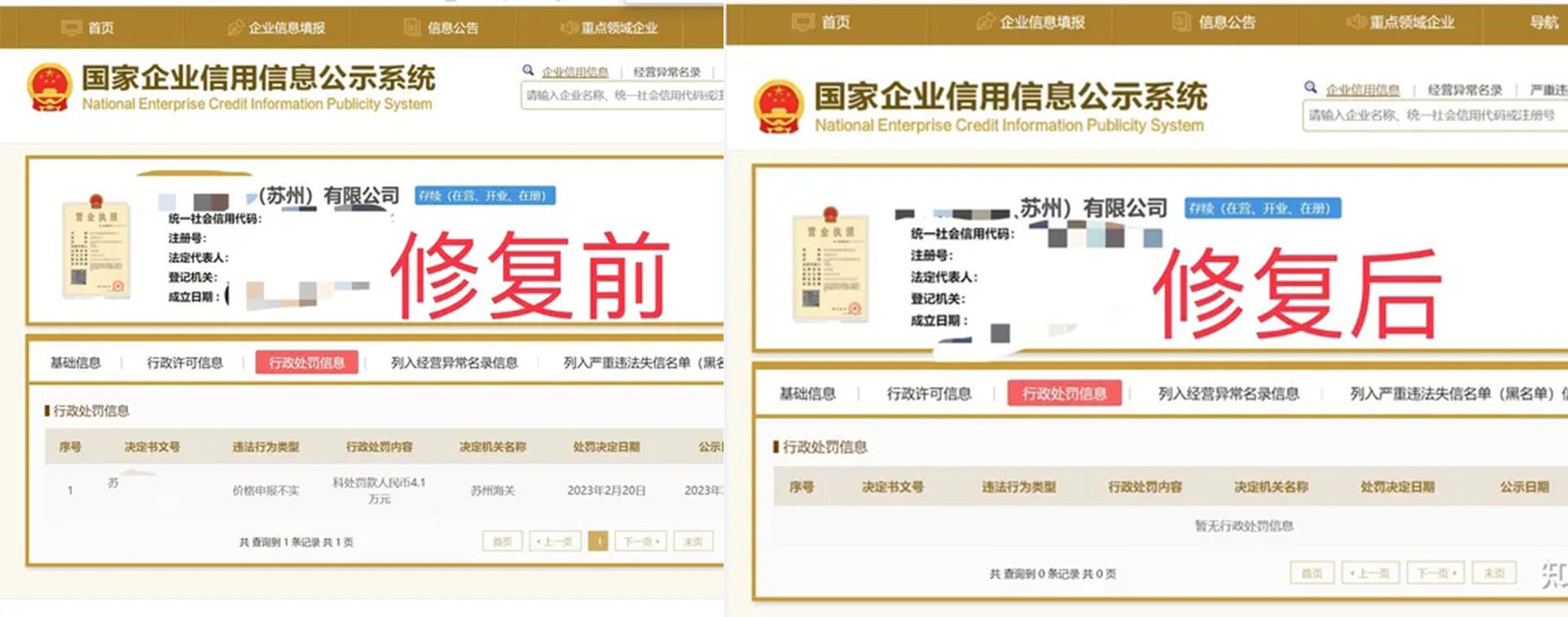Open 首页 in the right screenshot navigation
Viewport: 1568px width, 617px height.
click(835, 22)
